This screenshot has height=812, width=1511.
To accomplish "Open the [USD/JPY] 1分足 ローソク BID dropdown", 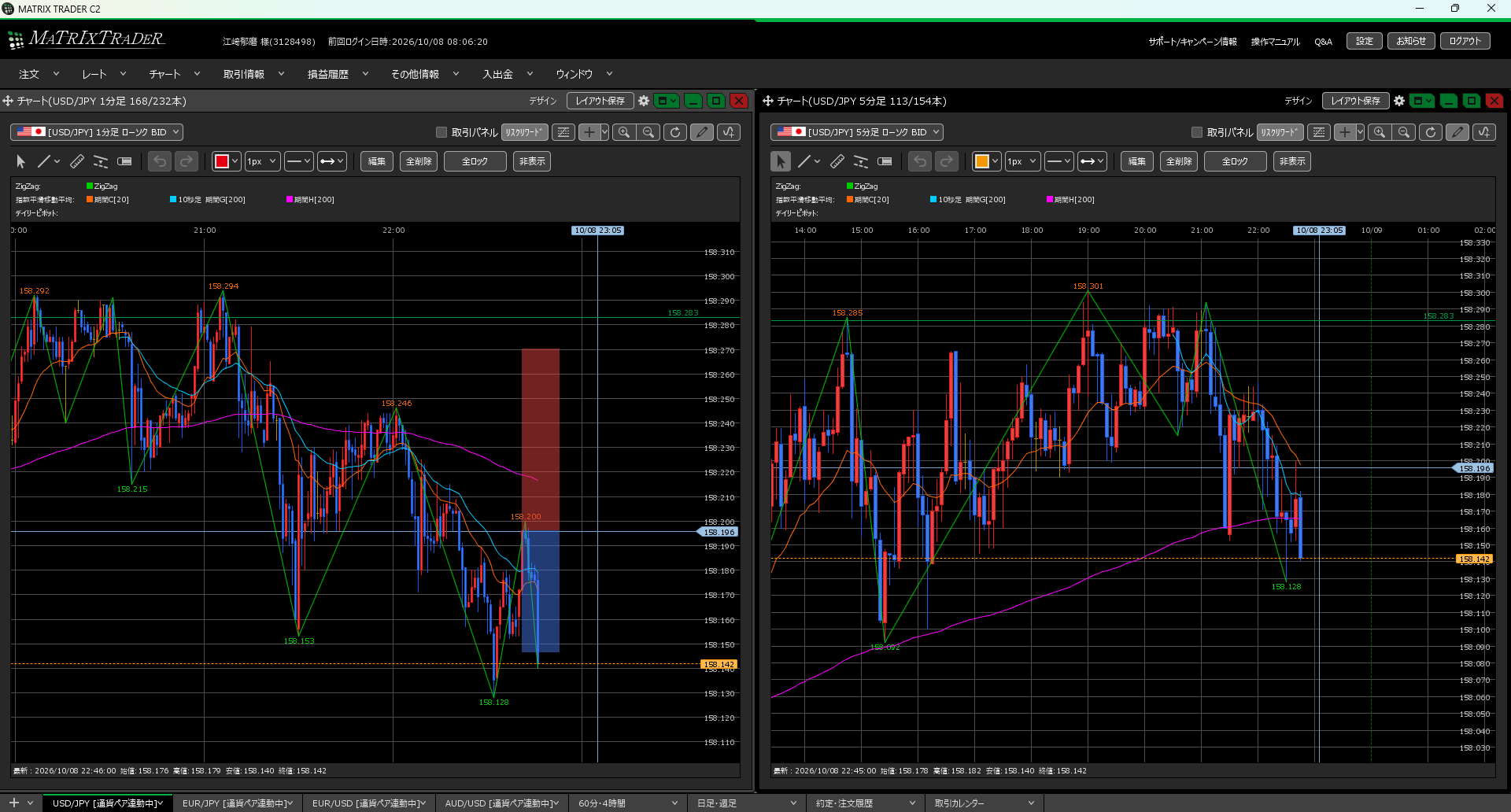I will (97, 132).
